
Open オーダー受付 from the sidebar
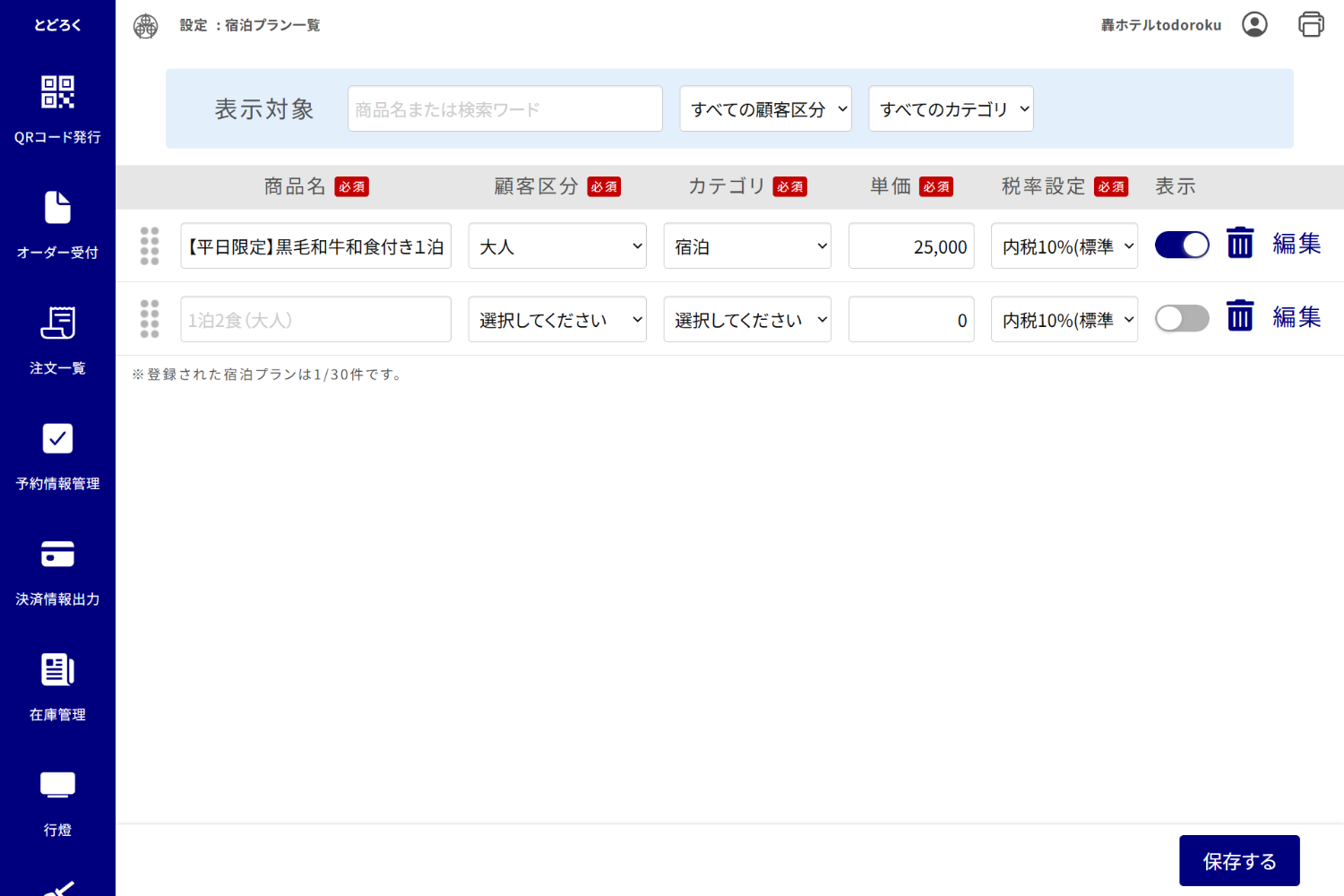pos(57,208)
